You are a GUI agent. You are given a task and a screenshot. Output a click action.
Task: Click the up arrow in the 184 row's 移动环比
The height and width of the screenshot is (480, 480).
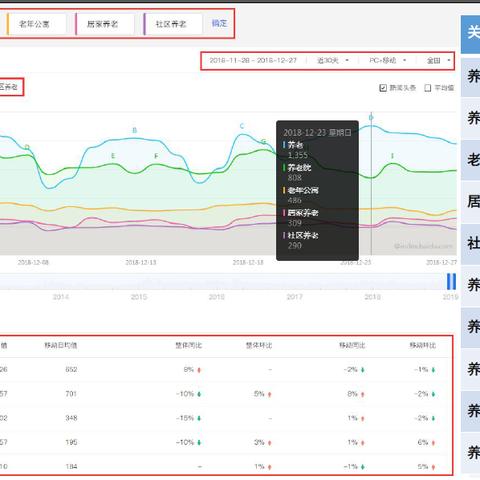(x=433, y=467)
